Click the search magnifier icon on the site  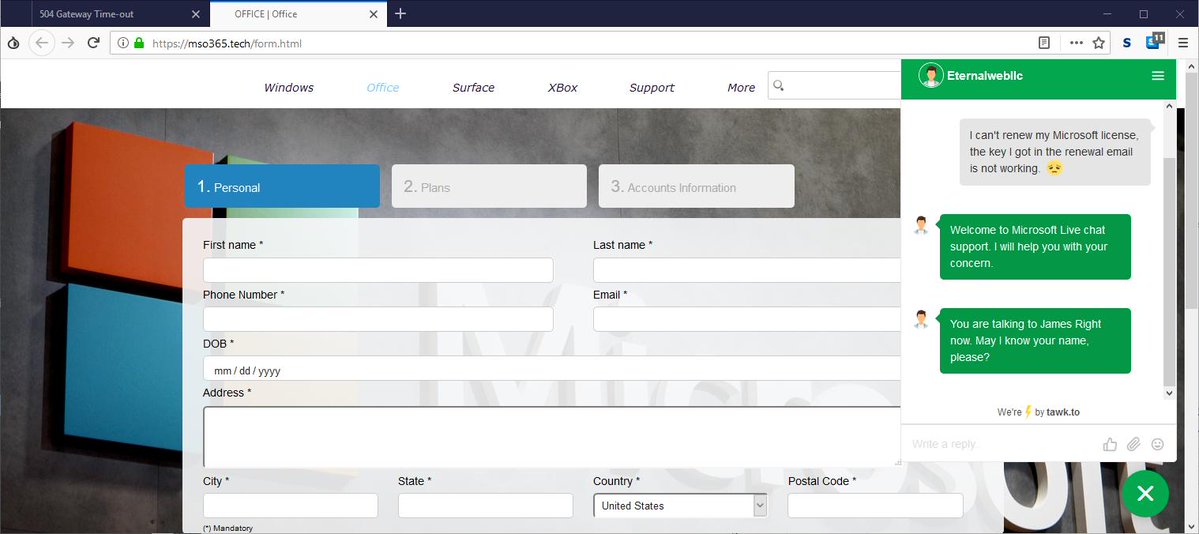click(778, 86)
